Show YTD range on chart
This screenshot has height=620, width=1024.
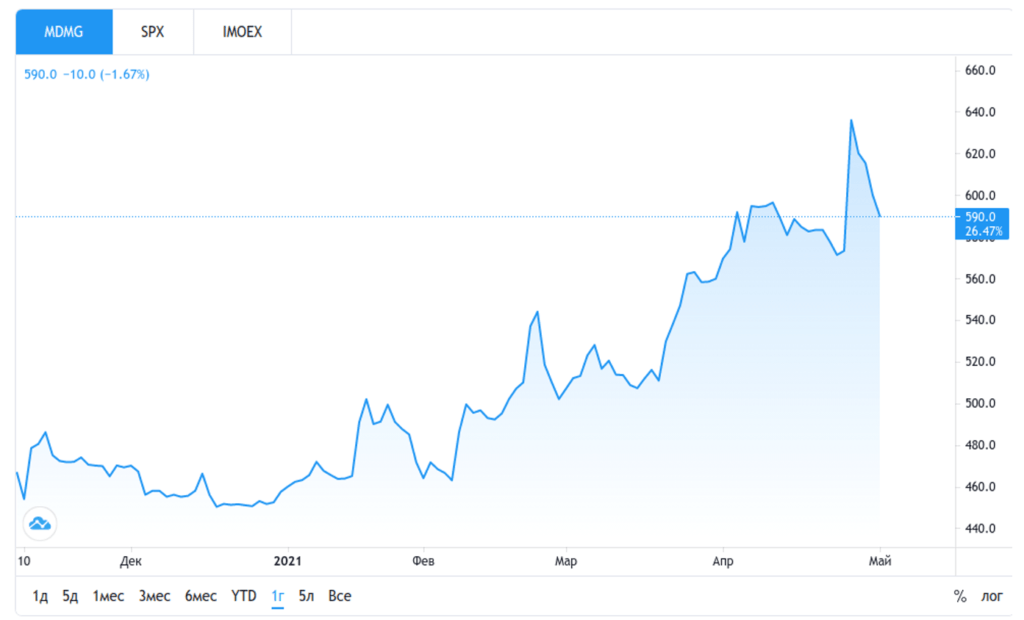[x=244, y=596]
